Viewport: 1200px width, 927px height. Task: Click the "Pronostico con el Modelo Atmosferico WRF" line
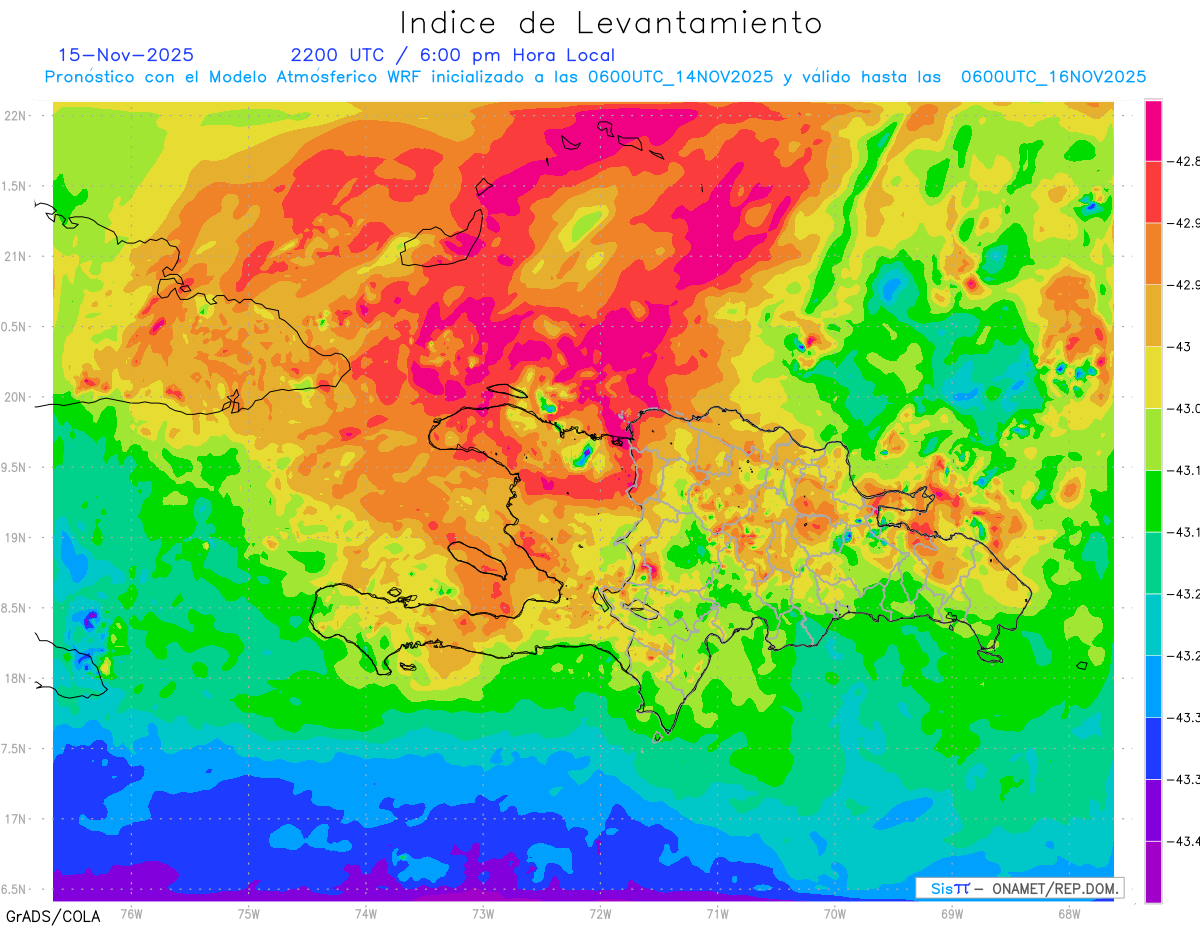595,76
